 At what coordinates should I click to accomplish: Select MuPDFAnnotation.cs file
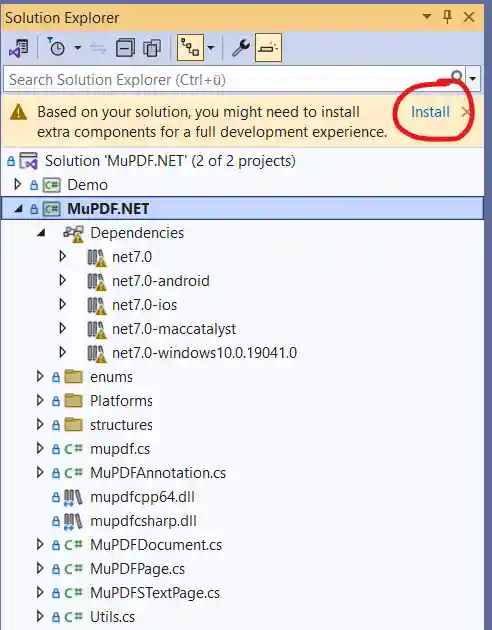click(x=158, y=473)
